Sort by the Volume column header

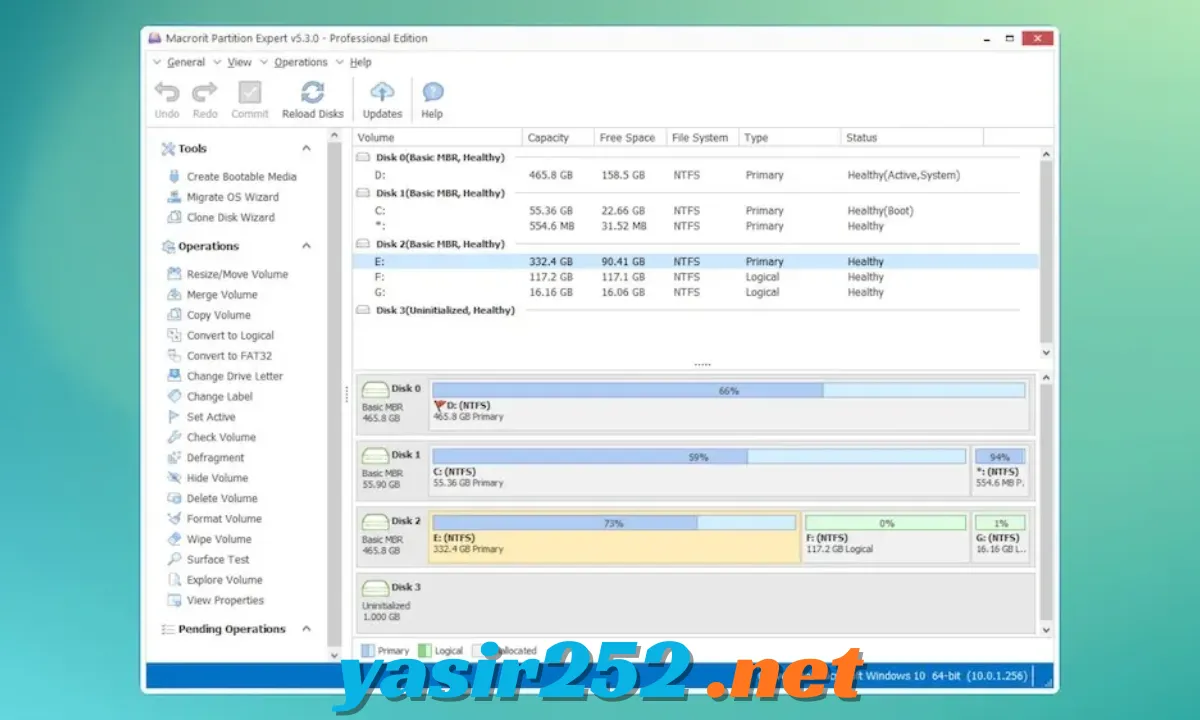(438, 137)
